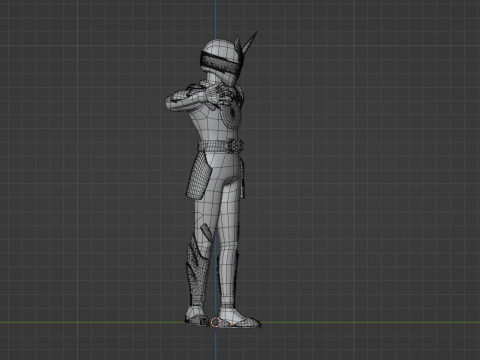The image size is (480, 360).
Task: Select the dark visor band on the helmet
Action: tap(221, 63)
